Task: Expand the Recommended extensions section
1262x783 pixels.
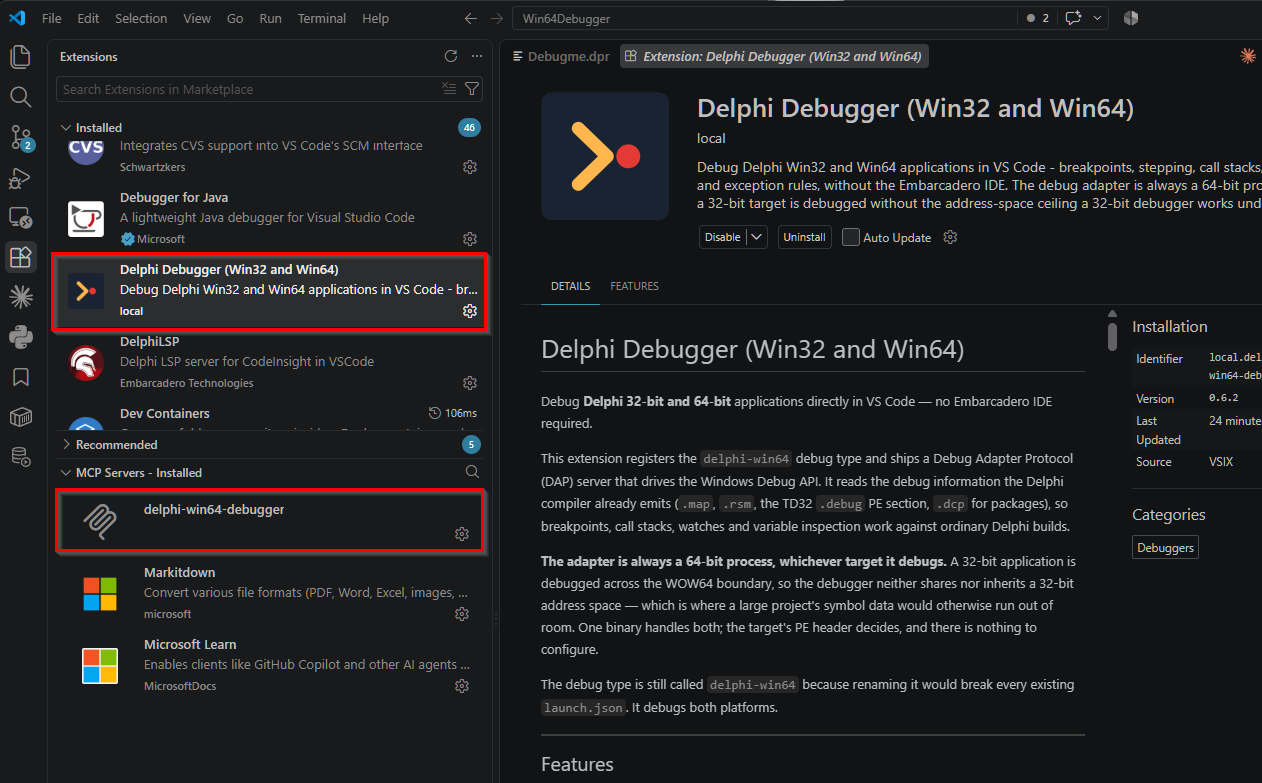Action: pos(66,444)
